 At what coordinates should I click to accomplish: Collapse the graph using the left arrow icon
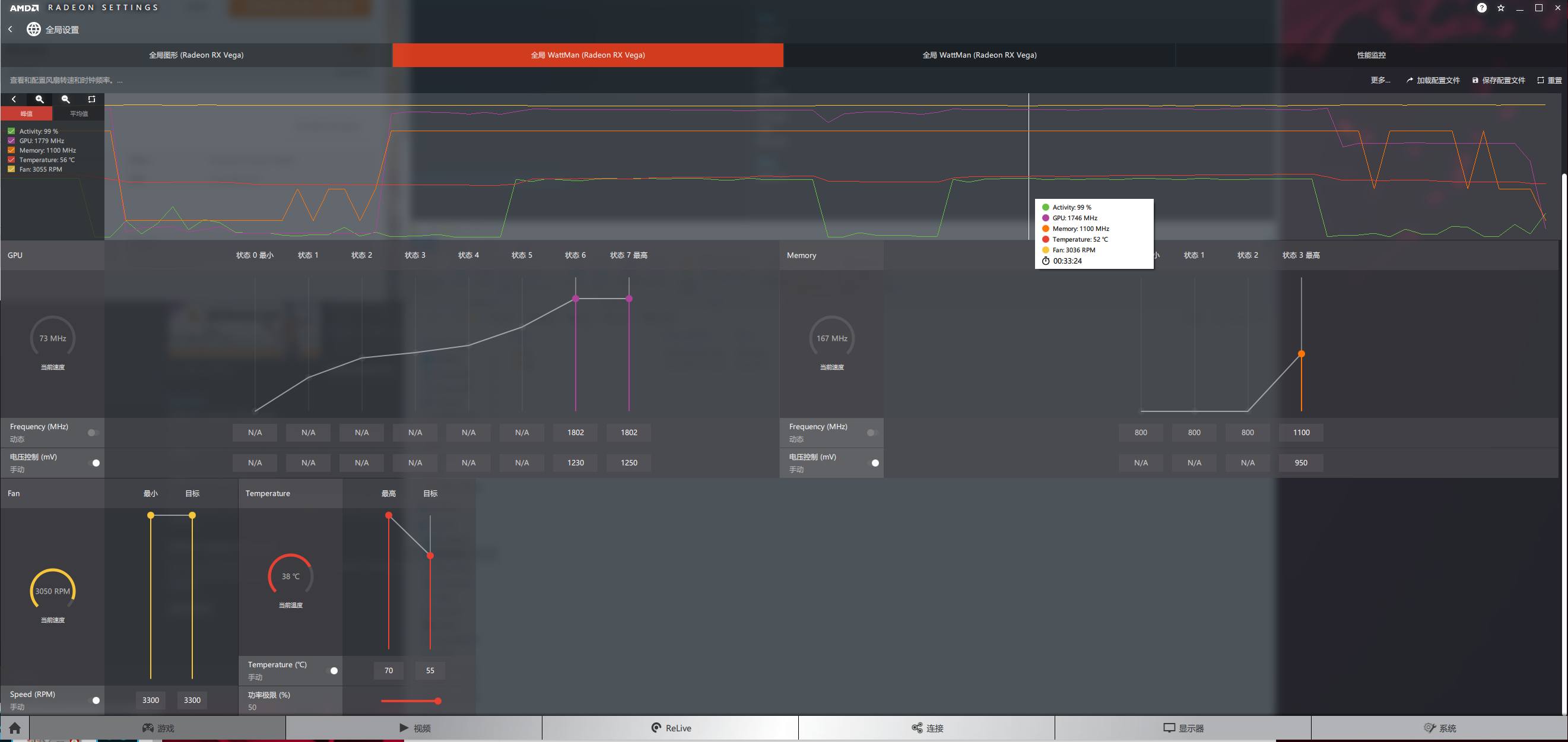(14, 99)
